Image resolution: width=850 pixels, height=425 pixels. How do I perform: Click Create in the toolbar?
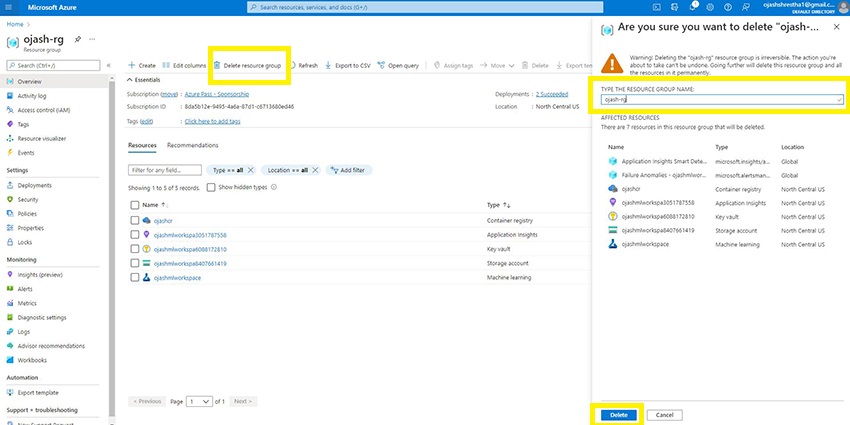141,66
